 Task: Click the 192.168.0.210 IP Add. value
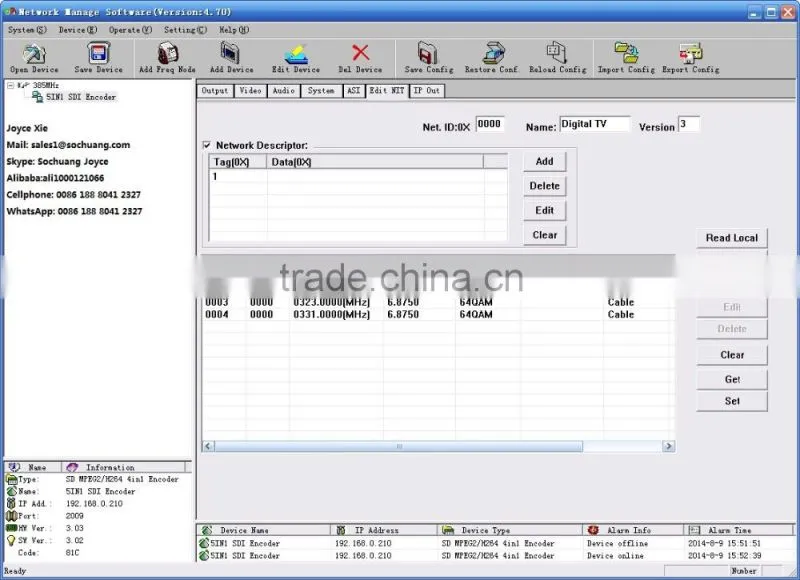coord(94,503)
